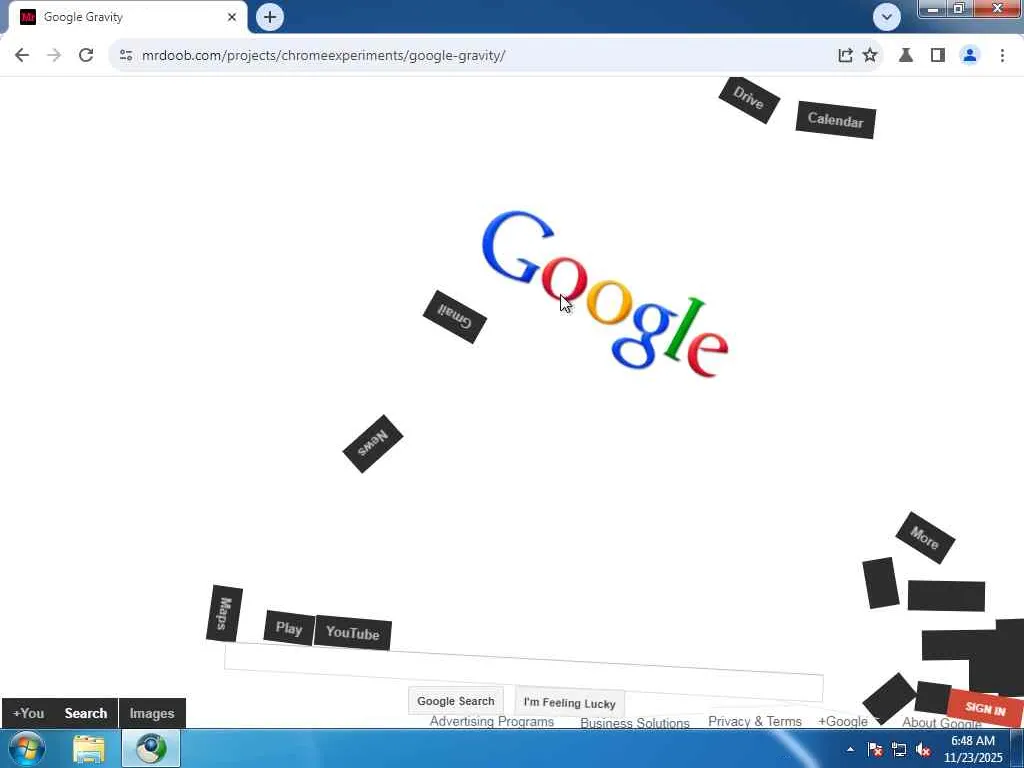Show hidden system tray icons
1024x768 pixels.
click(850, 749)
